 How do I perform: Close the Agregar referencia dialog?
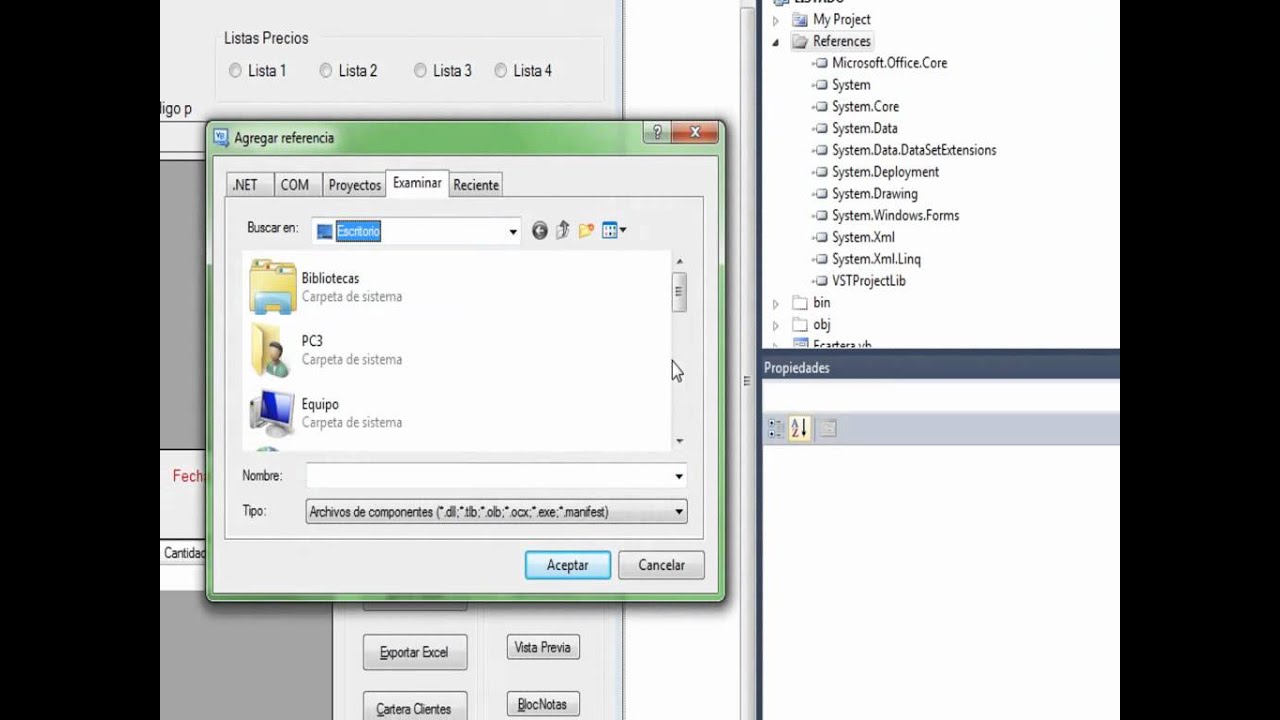point(694,132)
